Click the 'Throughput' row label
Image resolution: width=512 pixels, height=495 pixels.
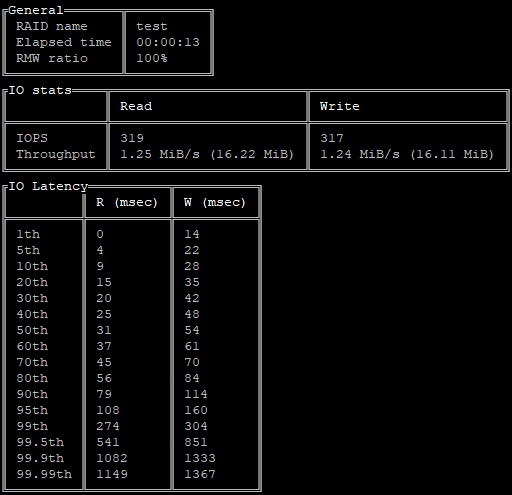56,154
